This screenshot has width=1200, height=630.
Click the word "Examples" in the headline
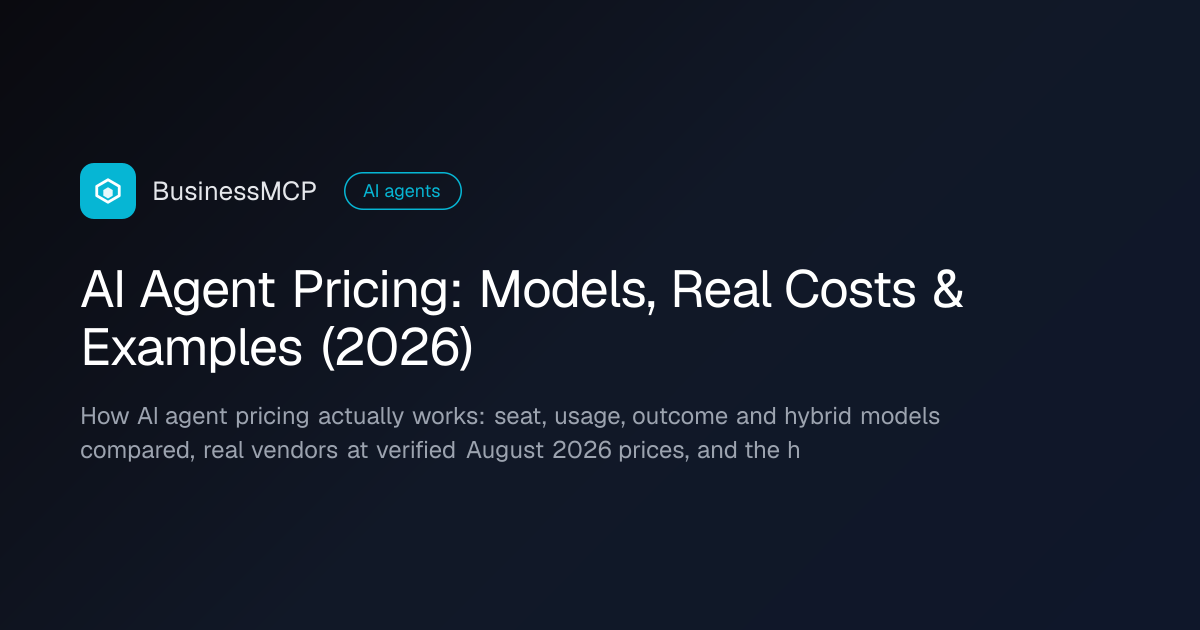pos(192,348)
